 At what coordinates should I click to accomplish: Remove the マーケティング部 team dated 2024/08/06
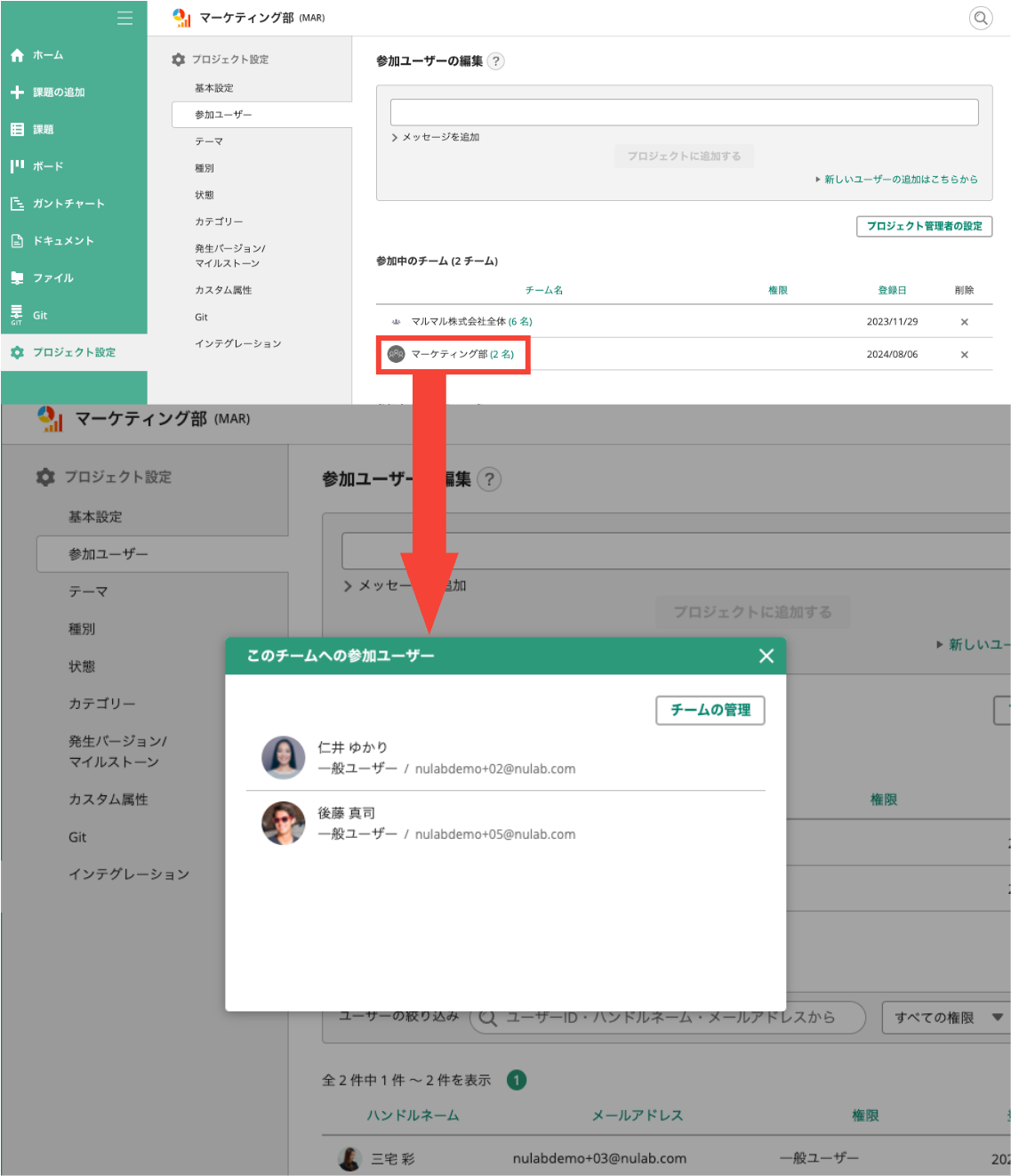click(964, 354)
